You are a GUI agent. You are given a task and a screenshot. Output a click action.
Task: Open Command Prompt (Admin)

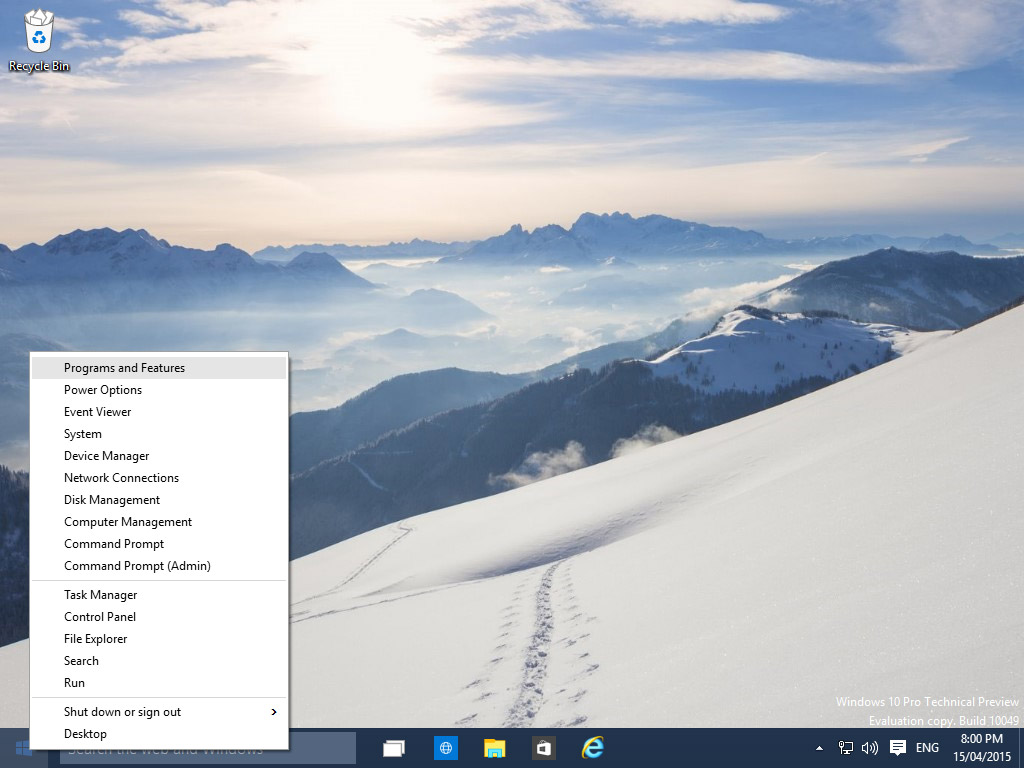[x=136, y=565]
